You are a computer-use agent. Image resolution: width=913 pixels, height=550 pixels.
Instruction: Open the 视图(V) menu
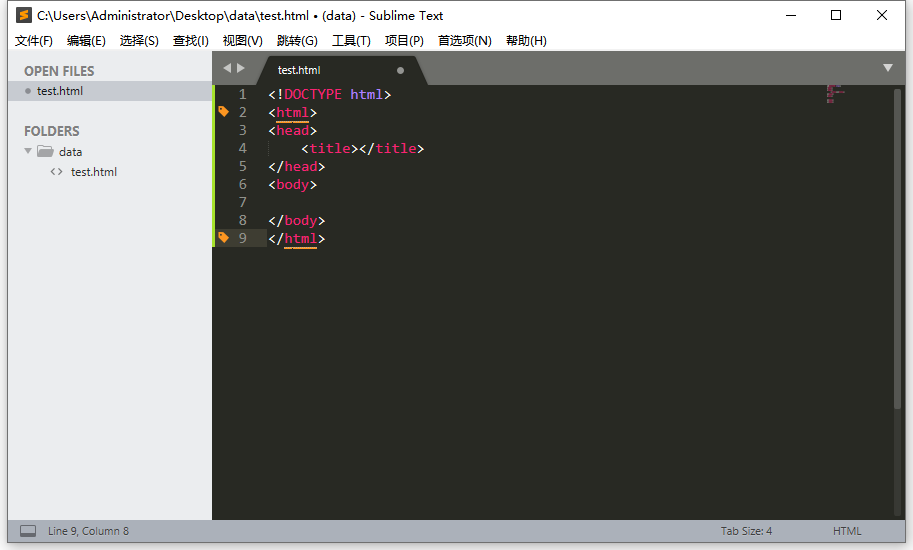[243, 41]
